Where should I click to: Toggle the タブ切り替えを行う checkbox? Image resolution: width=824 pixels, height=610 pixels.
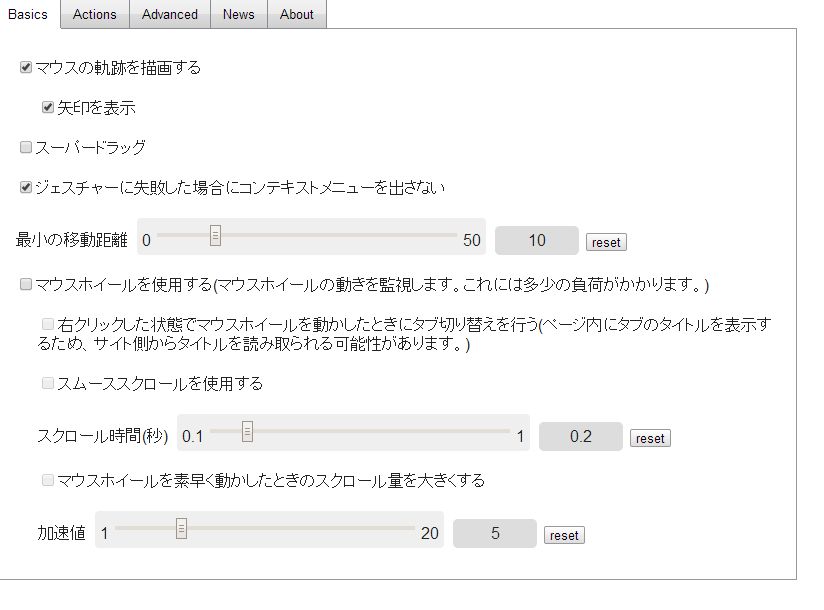[x=48, y=324]
